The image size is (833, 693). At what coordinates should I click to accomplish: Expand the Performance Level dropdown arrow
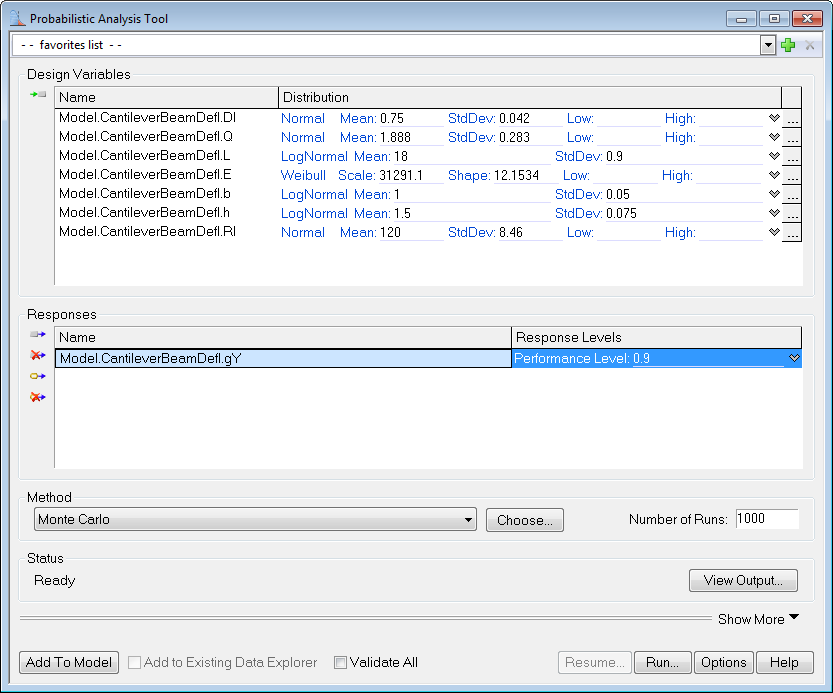pos(794,358)
